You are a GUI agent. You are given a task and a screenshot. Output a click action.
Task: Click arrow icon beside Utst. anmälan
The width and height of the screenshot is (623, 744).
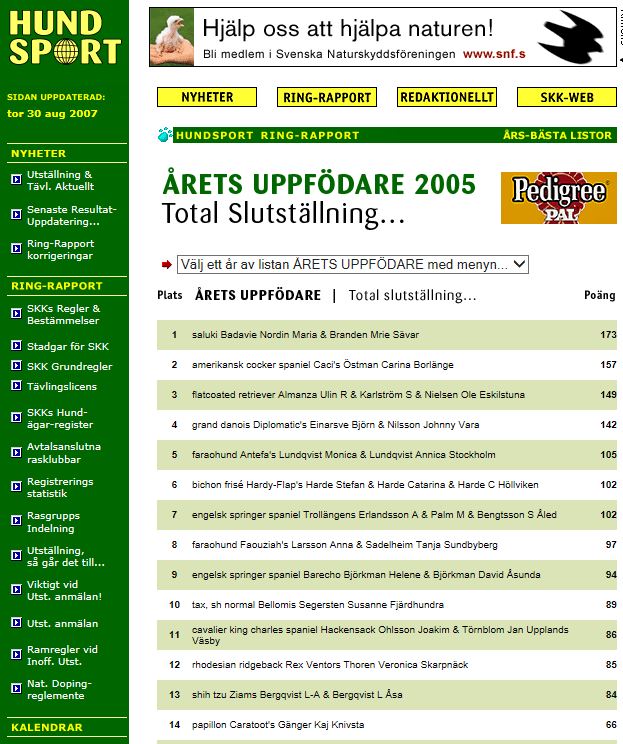click(x=16, y=622)
